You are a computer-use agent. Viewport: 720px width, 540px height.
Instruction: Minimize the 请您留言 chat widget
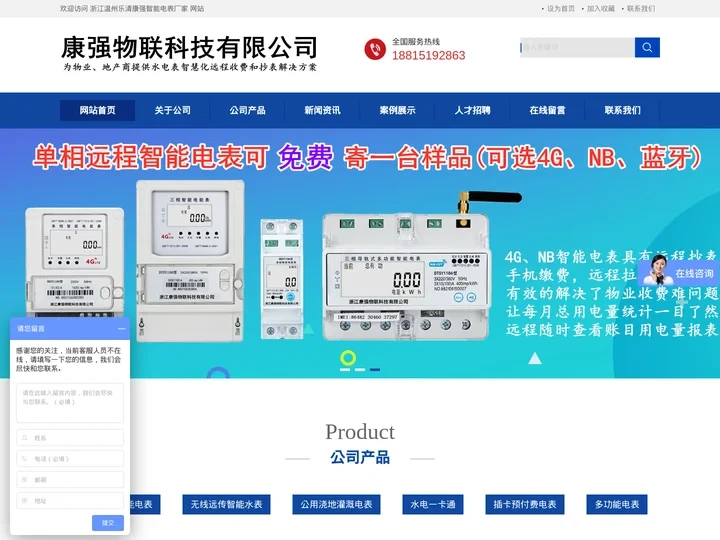121,328
